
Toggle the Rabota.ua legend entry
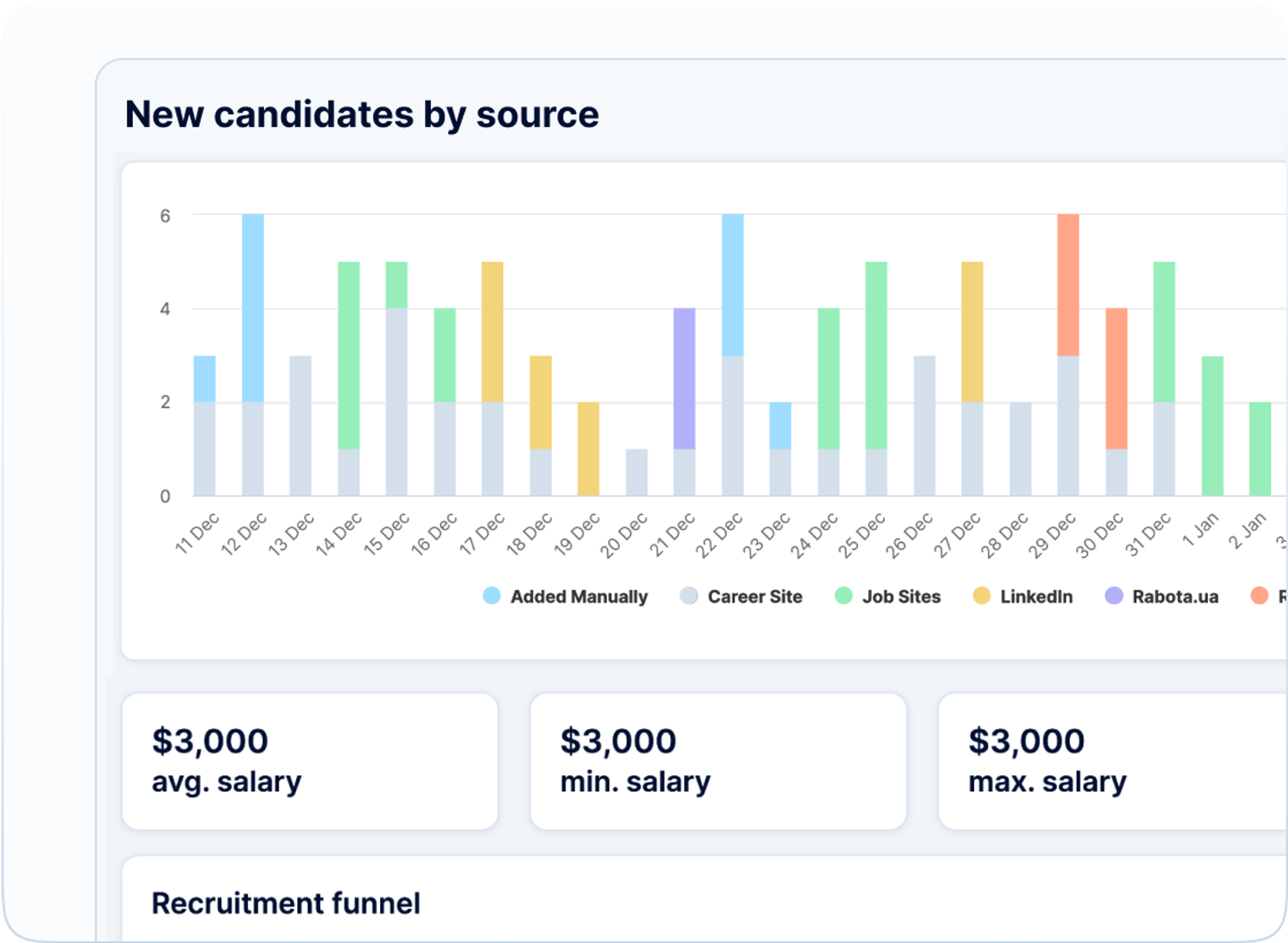[1162, 597]
